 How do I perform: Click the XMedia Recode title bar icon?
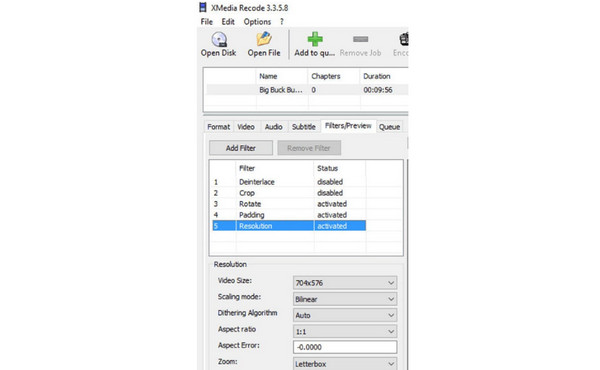click(x=203, y=7)
